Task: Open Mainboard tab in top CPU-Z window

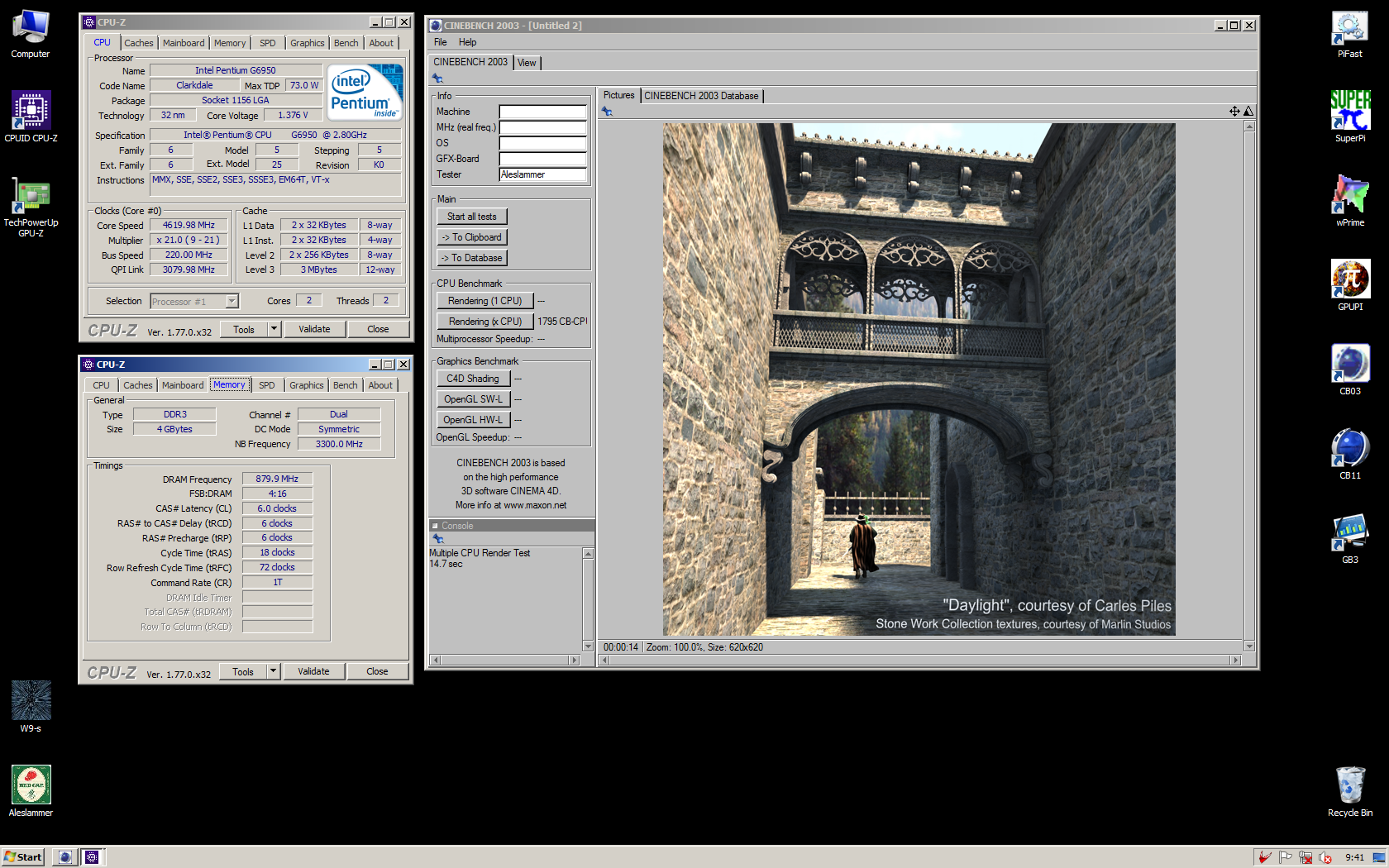Action: pos(184,43)
